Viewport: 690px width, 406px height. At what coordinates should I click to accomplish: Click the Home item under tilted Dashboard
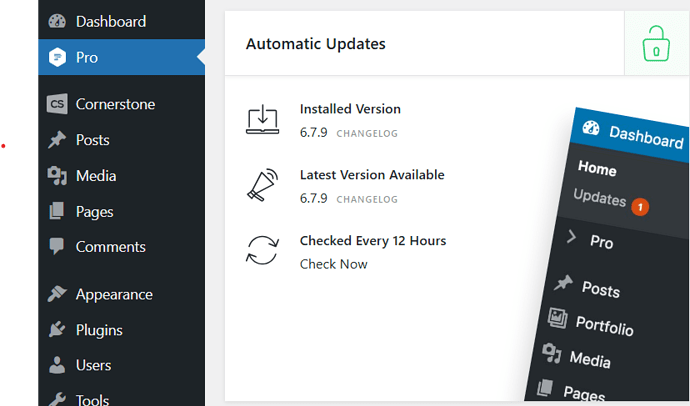(597, 169)
